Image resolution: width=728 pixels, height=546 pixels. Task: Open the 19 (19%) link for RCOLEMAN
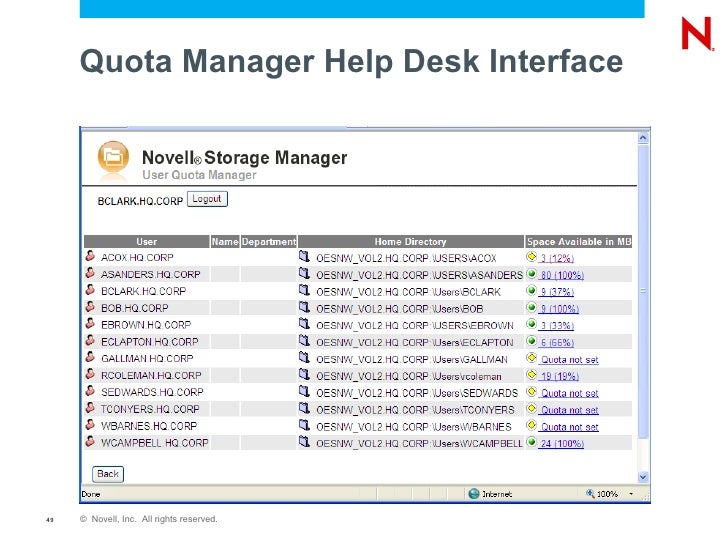pyautogui.click(x=559, y=376)
